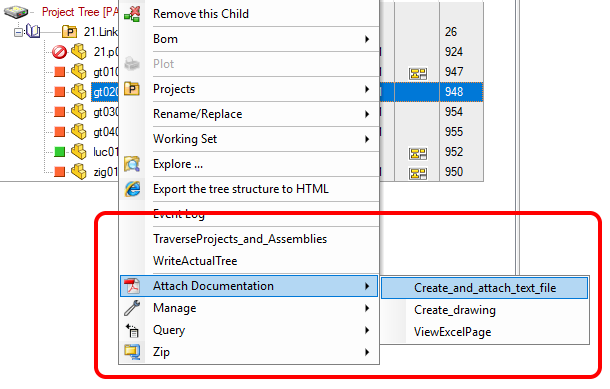The height and width of the screenshot is (389, 610).
Task: Click the structure icon in row 950
Action: click(418, 173)
